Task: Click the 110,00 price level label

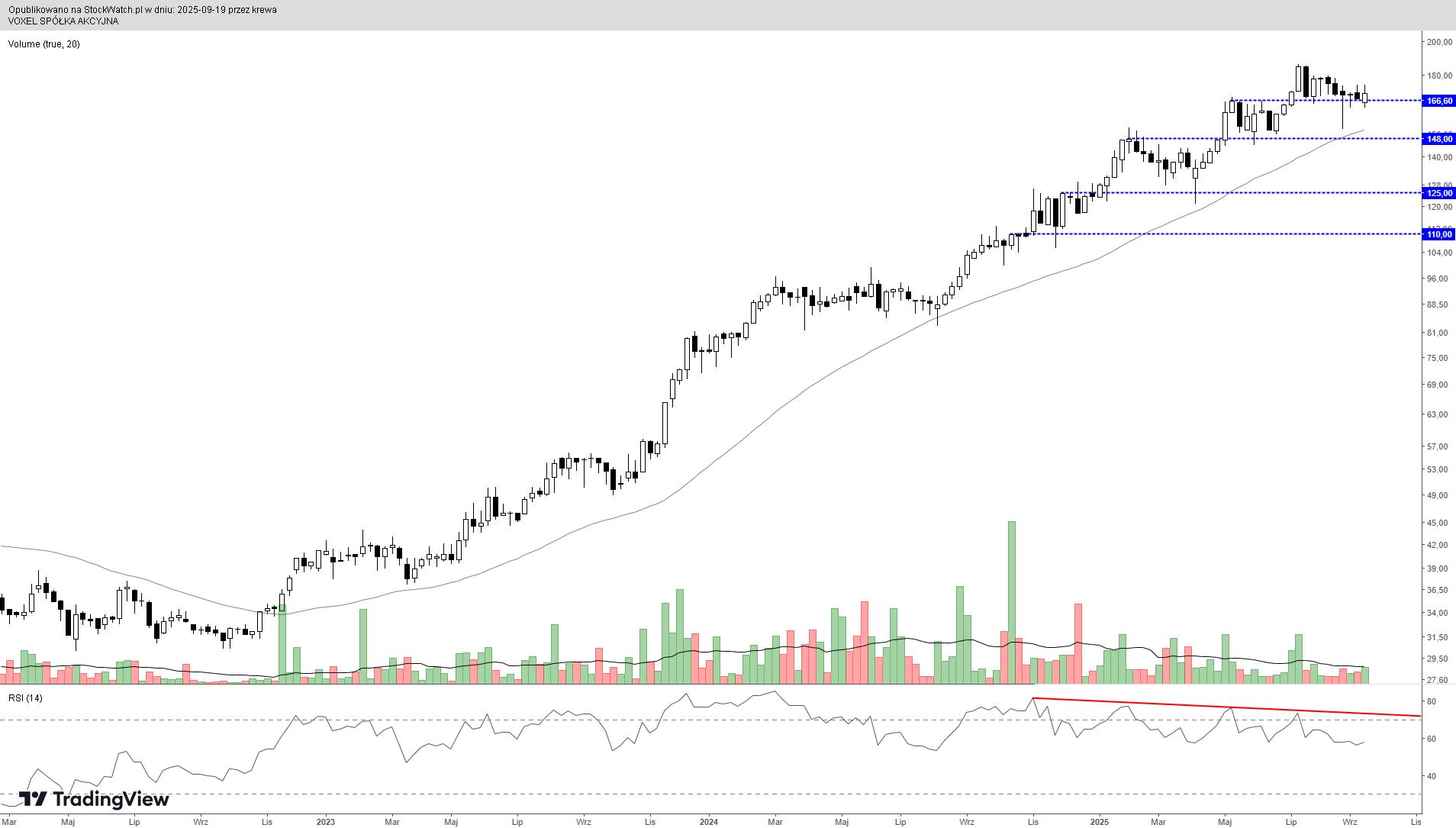Action: [1438, 234]
